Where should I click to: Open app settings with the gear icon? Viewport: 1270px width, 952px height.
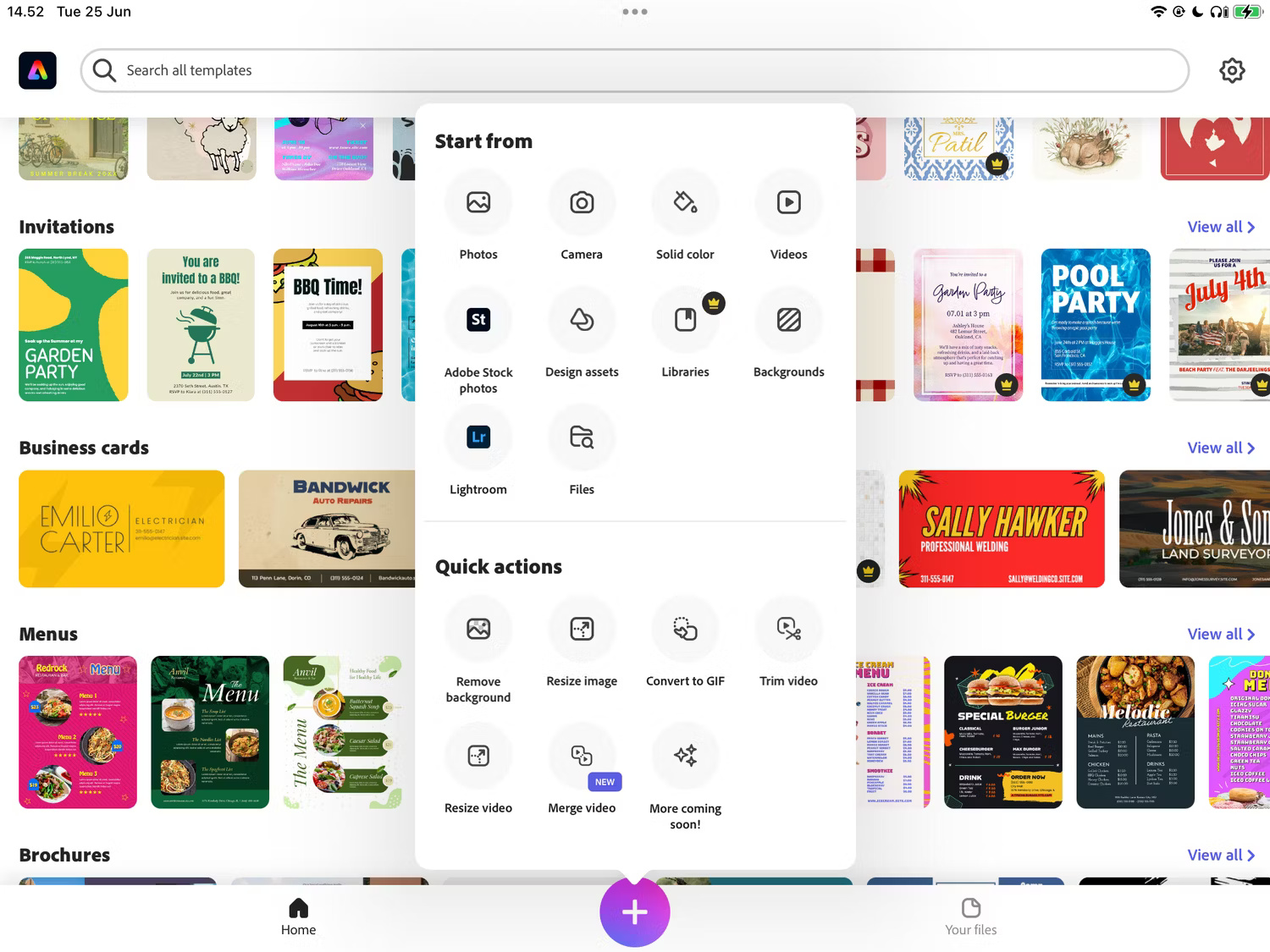pyautogui.click(x=1233, y=70)
